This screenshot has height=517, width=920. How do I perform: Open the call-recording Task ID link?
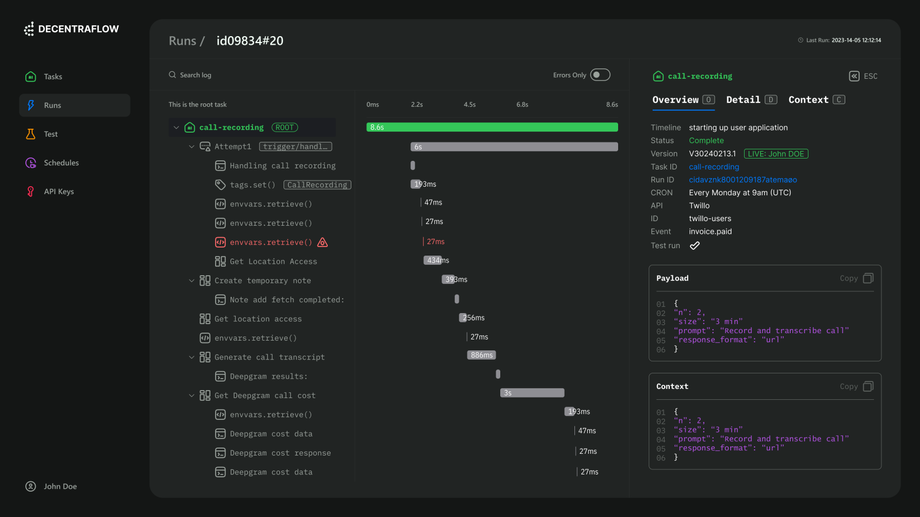[x=714, y=167]
